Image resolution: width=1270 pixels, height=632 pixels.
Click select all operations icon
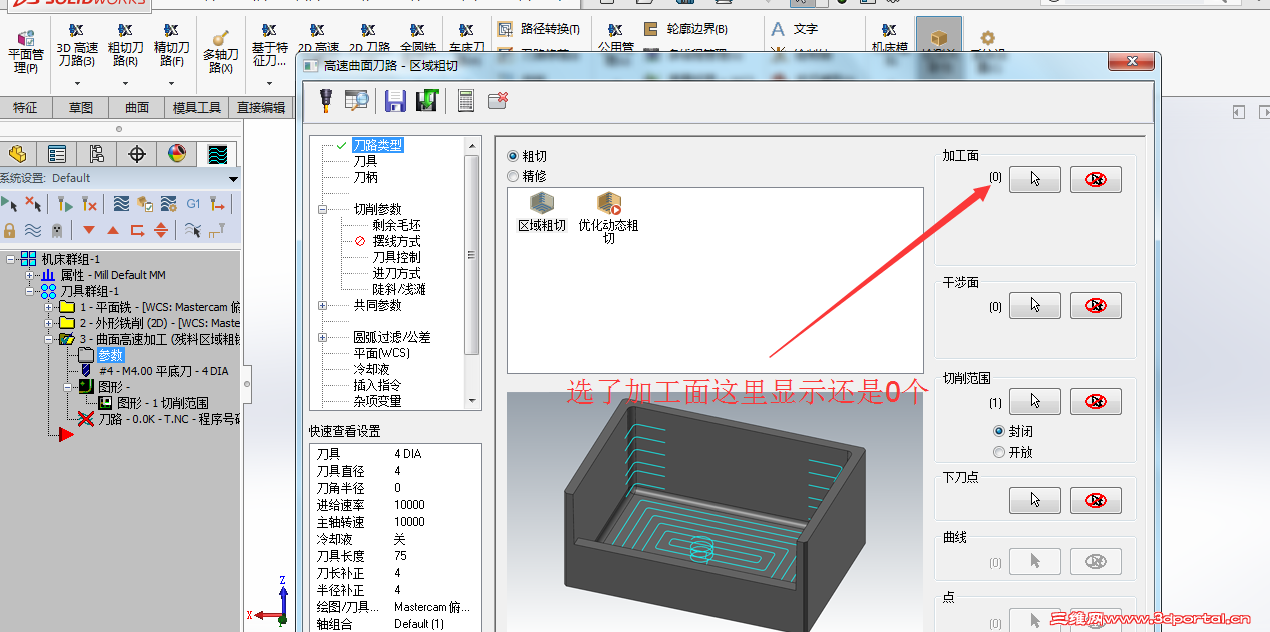(10, 204)
